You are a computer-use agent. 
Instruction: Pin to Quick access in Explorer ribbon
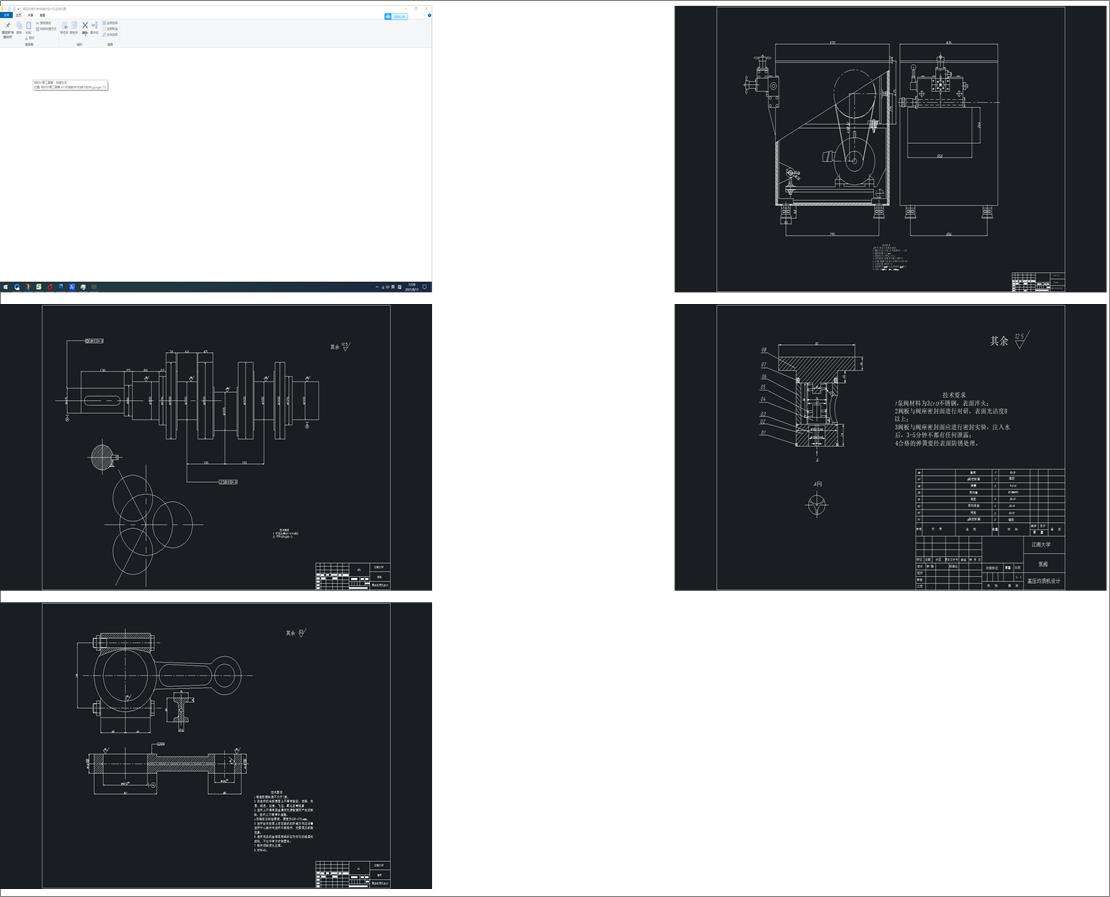(x=8, y=30)
